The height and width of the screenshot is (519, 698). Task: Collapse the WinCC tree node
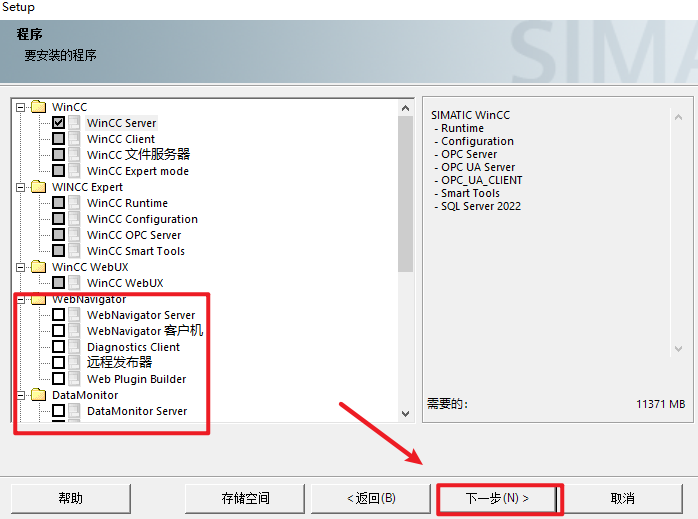coord(21,107)
